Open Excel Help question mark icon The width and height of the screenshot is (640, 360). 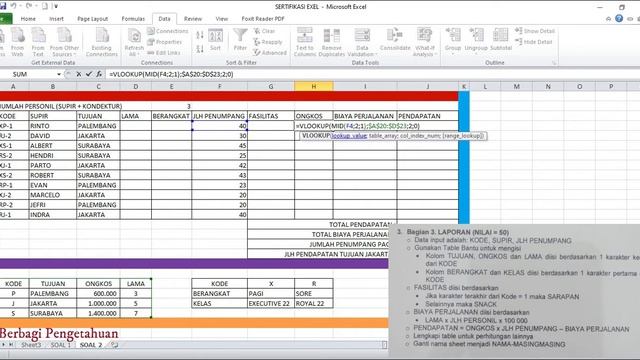(619, 18)
